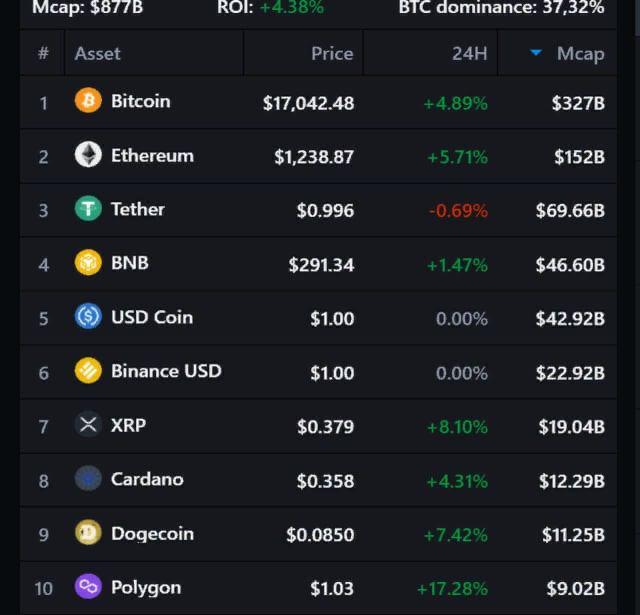Sort by the # rank column header
The width and height of the screenshot is (640, 615).
coord(43,54)
